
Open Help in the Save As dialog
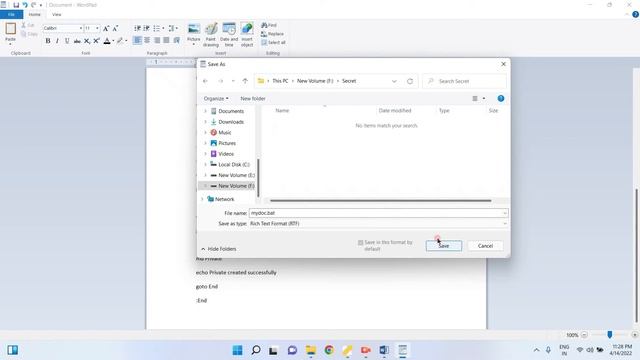pyautogui.click(x=501, y=98)
